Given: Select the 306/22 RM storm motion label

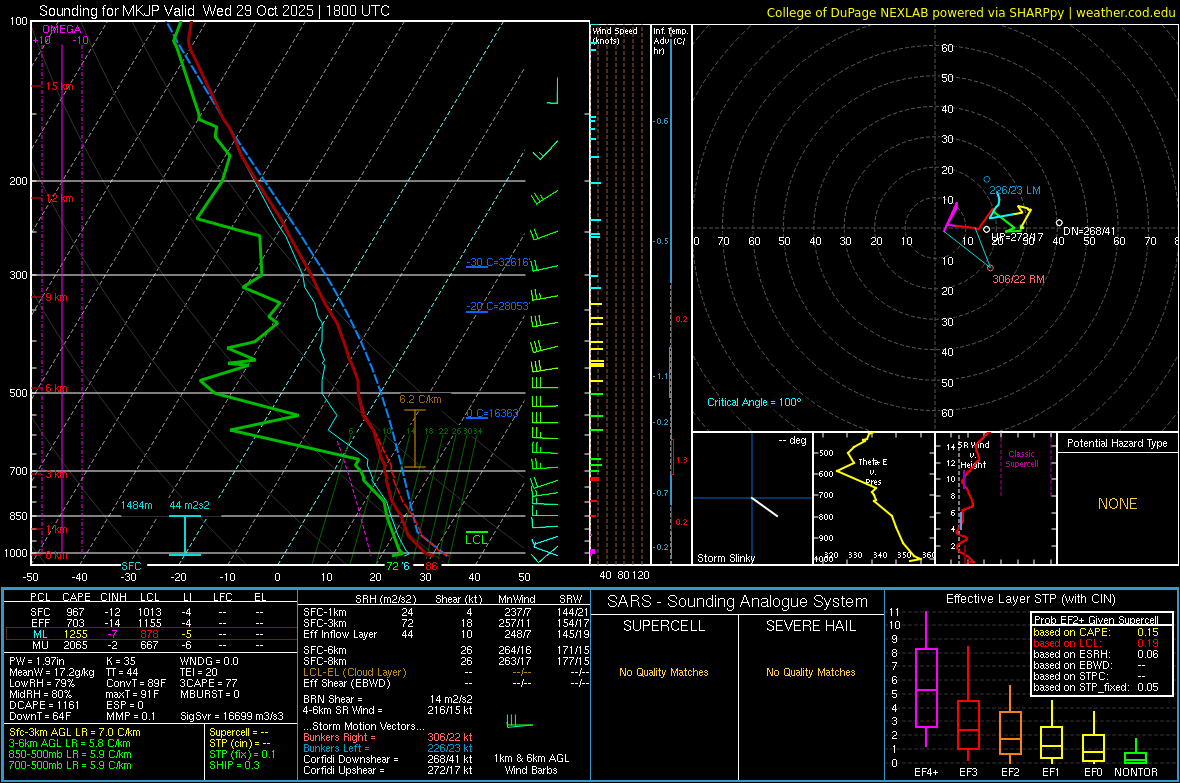Looking at the screenshot, I should (x=1018, y=279).
